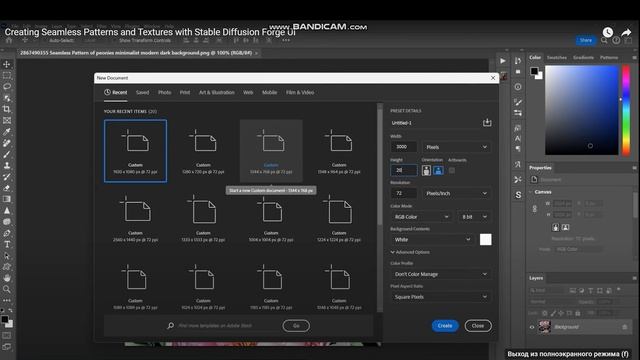Open the Swatches panel tab
The image size is (640, 360).
[x=557, y=58]
